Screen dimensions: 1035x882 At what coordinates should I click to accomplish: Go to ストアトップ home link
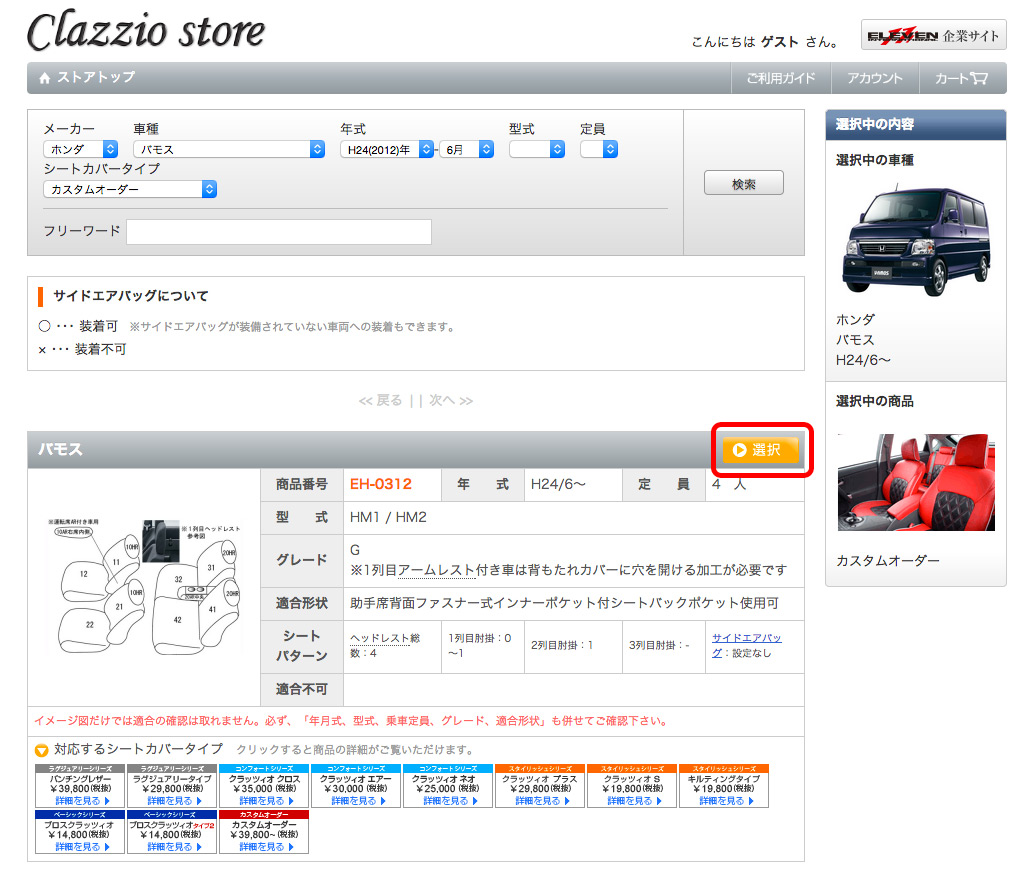click(87, 77)
